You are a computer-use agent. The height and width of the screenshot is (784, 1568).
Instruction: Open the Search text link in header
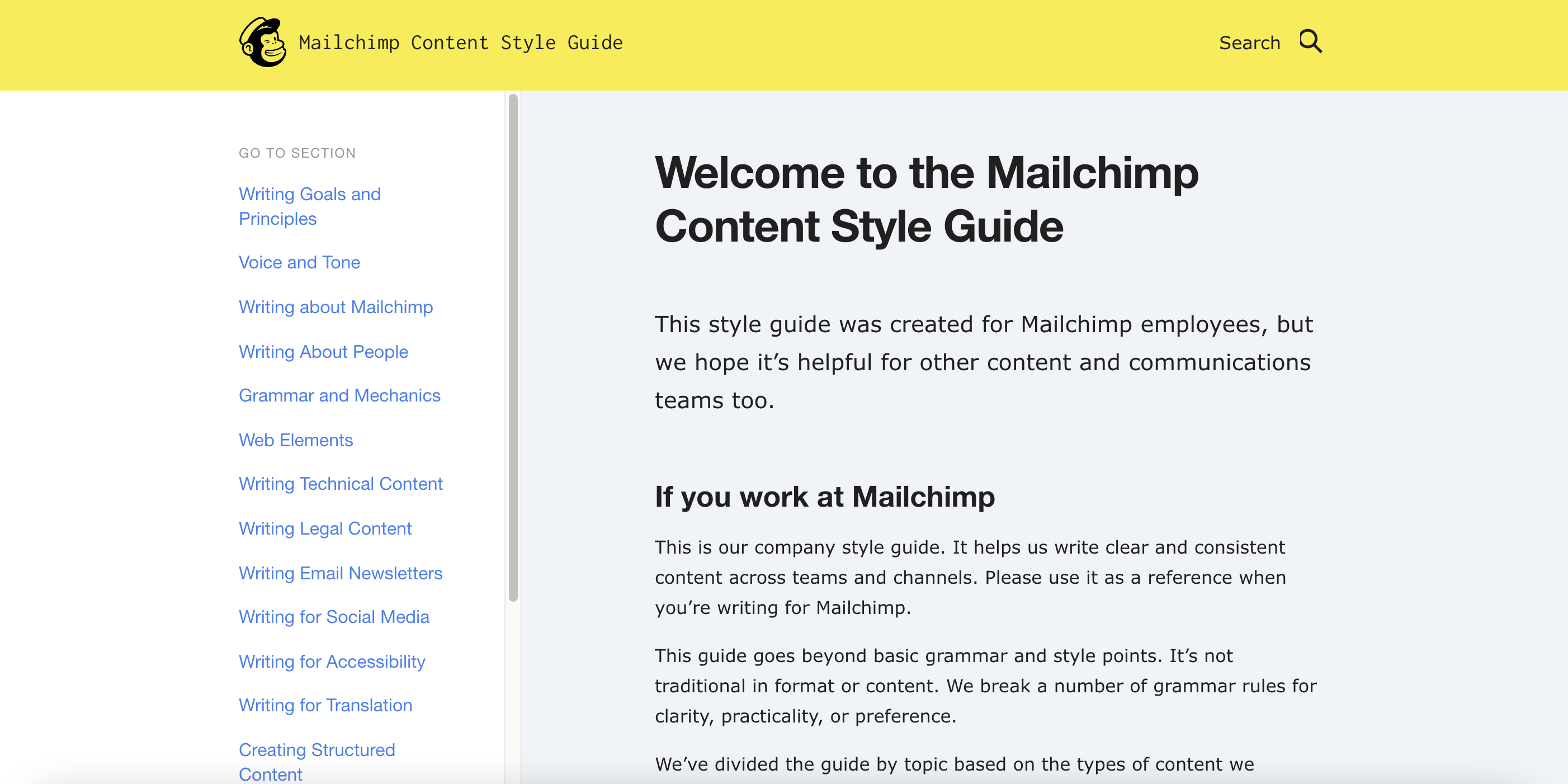(x=1249, y=43)
